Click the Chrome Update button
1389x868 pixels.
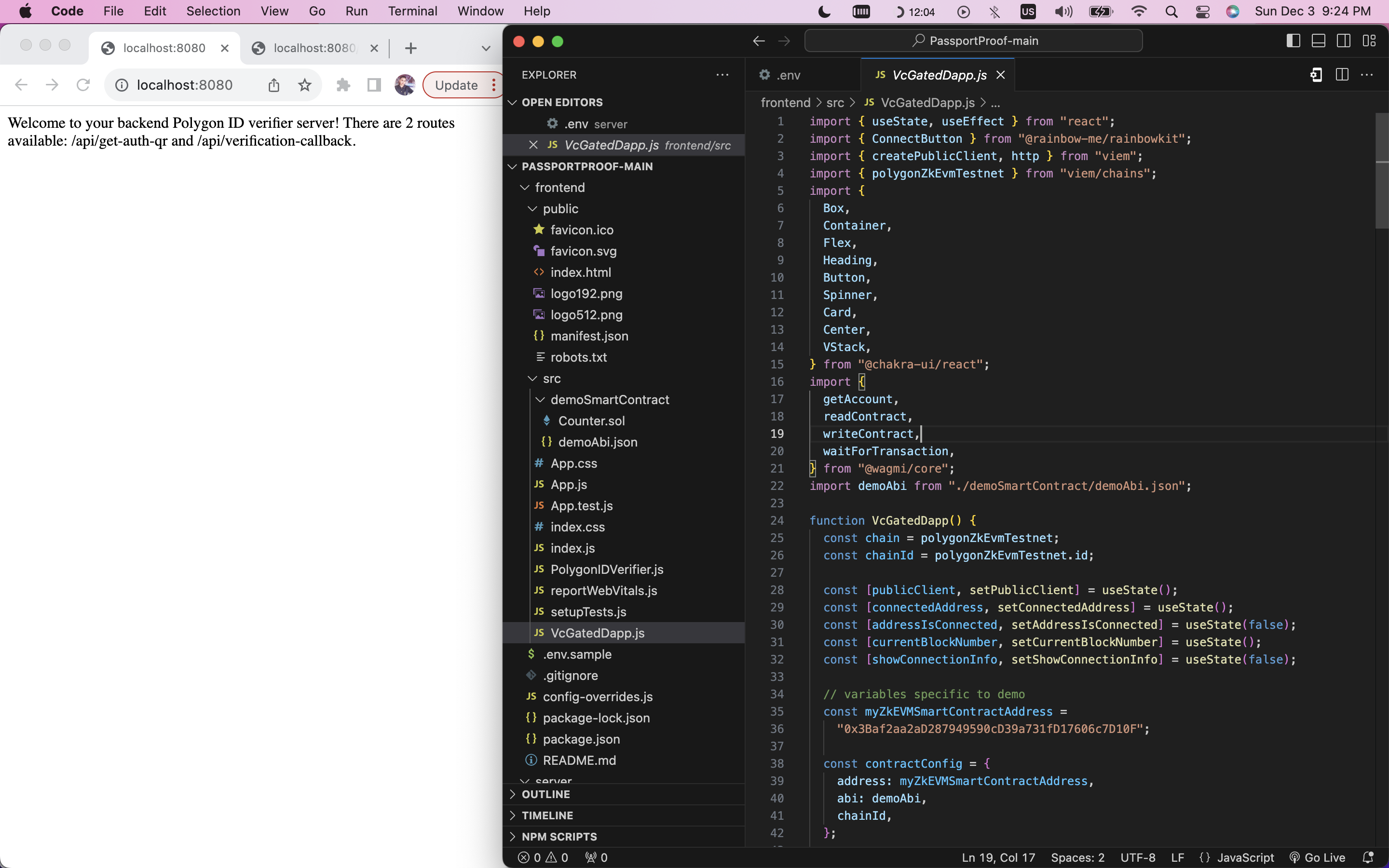pos(456,85)
